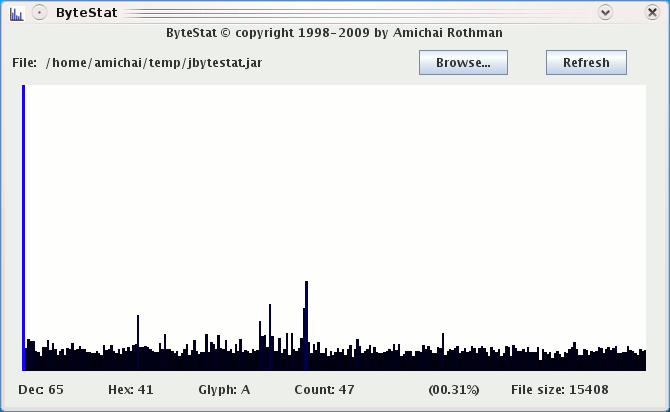Click the bright blue first histogram bar

point(24,228)
